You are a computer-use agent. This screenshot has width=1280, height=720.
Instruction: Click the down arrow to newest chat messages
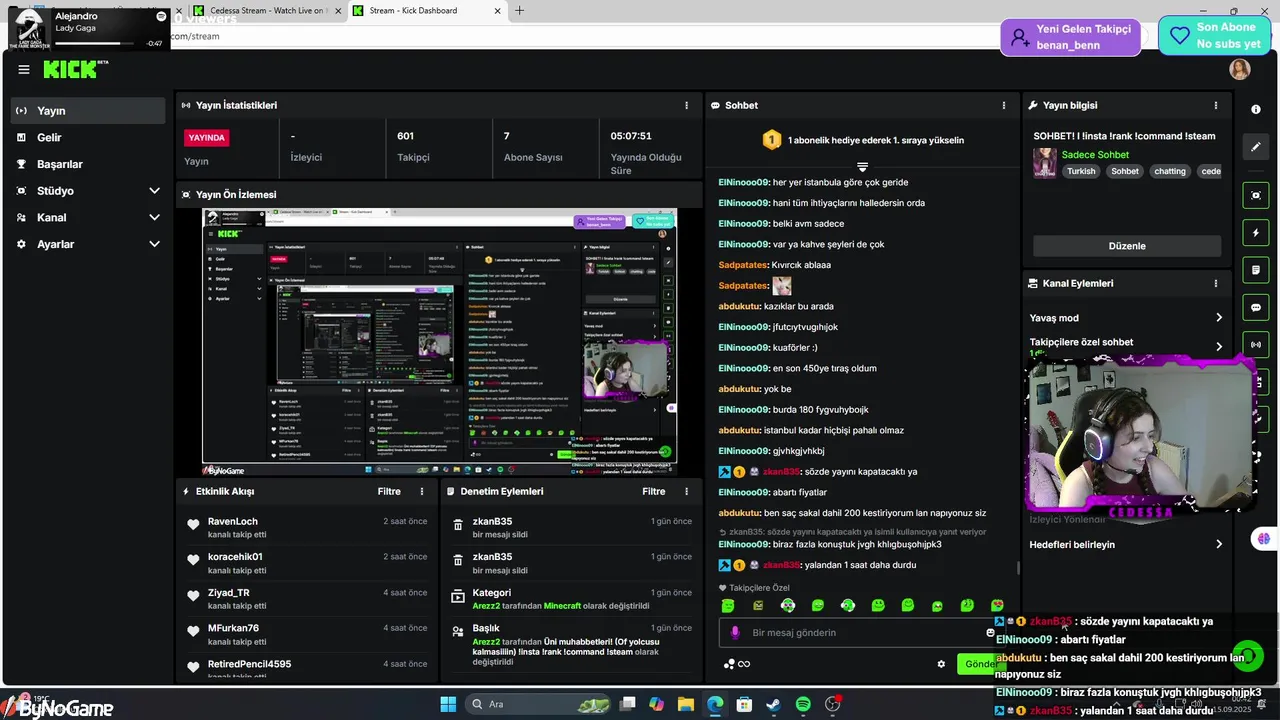pyautogui.click(x=862, y=166)
